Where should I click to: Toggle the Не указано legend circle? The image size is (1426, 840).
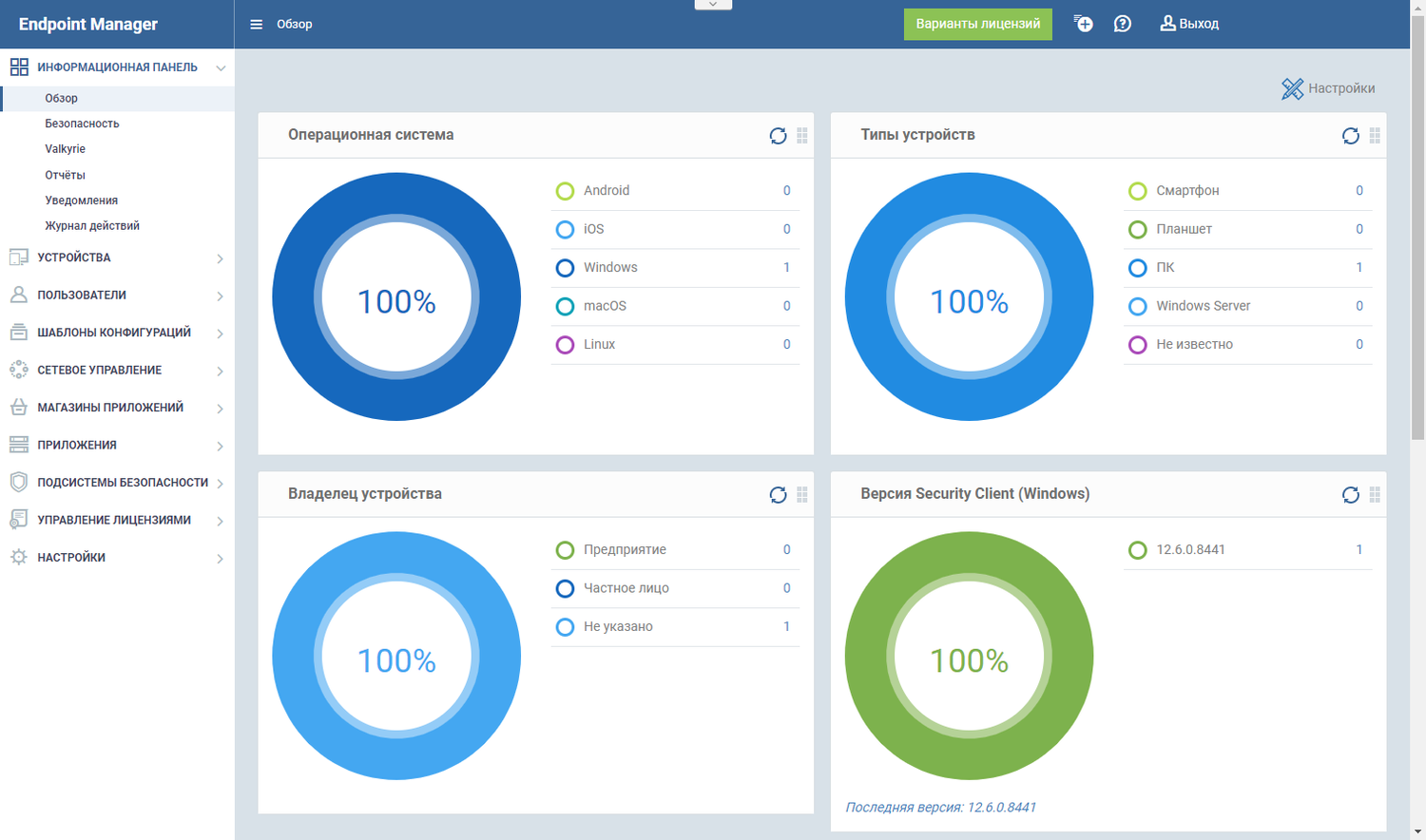click(565, 627)
